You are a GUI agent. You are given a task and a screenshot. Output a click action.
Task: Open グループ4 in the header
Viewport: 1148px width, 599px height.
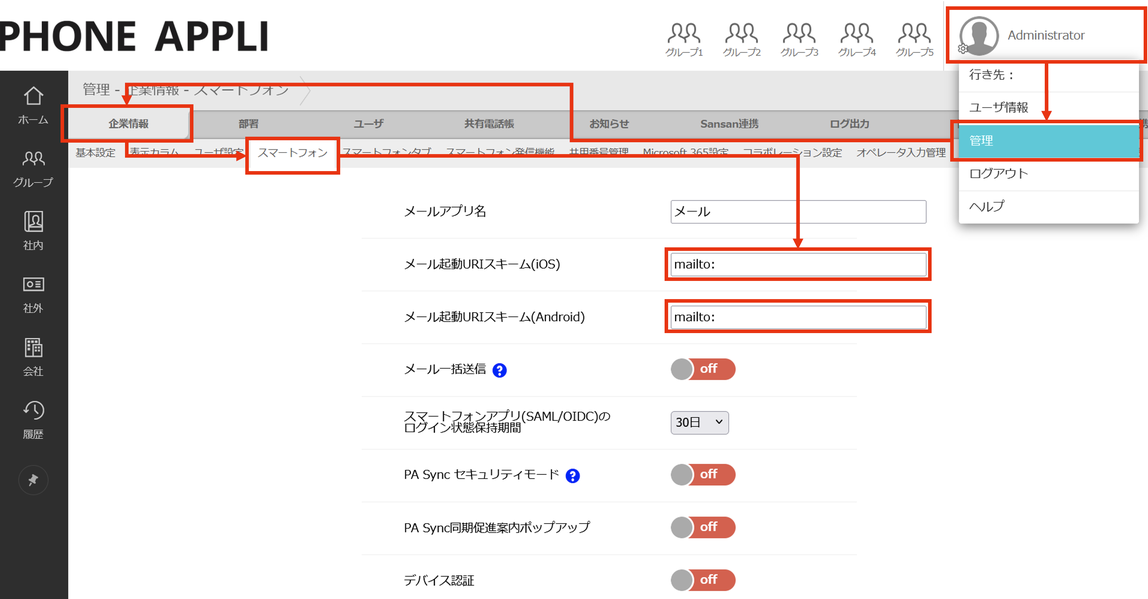click(857, 40)
